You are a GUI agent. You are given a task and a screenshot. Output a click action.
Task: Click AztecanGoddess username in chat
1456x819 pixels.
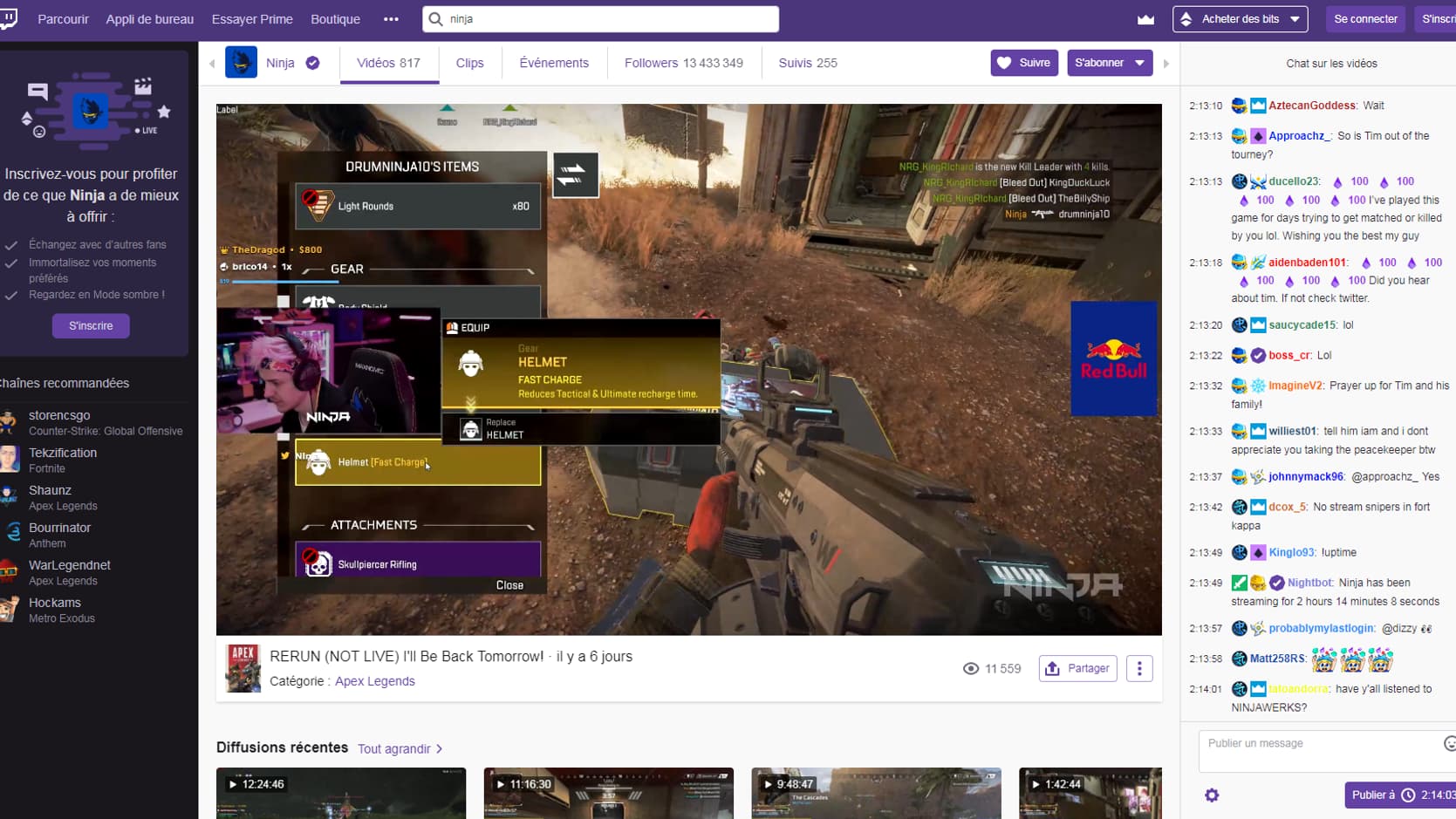click(1312, 106)
